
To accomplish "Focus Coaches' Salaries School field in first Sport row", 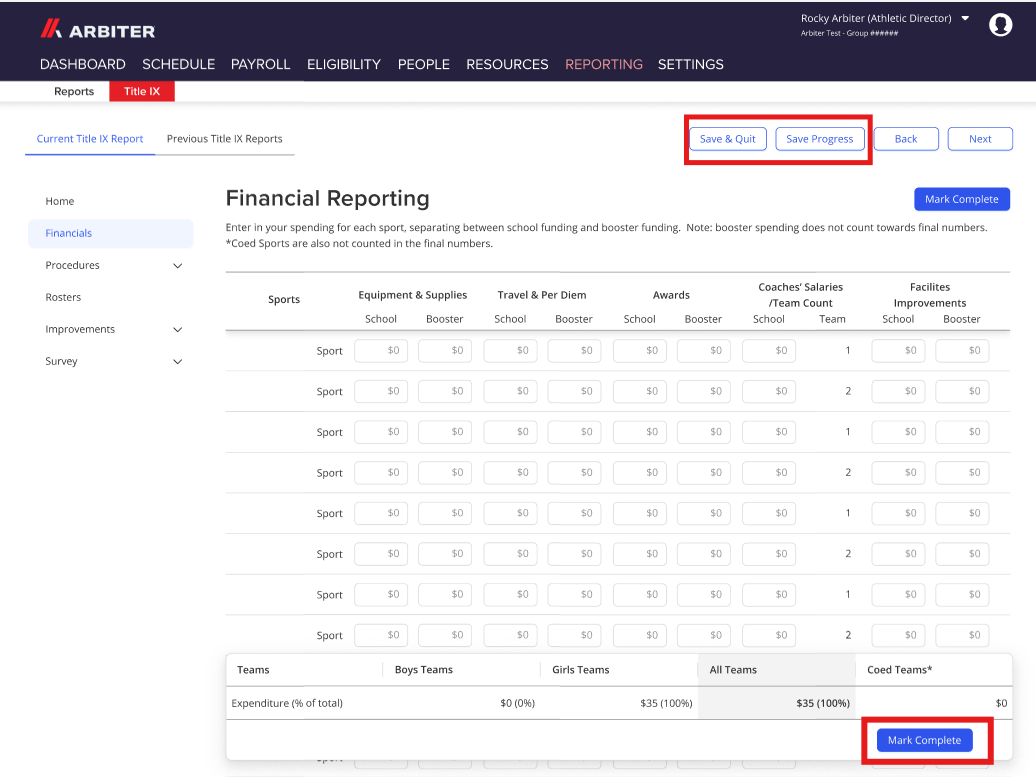I will (769, 350).
